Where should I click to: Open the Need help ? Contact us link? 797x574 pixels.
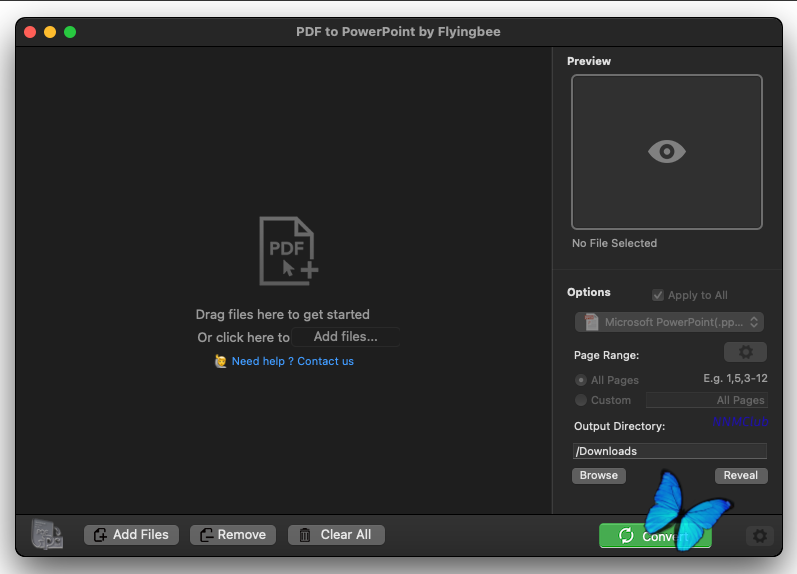click(x=293, y=361)
